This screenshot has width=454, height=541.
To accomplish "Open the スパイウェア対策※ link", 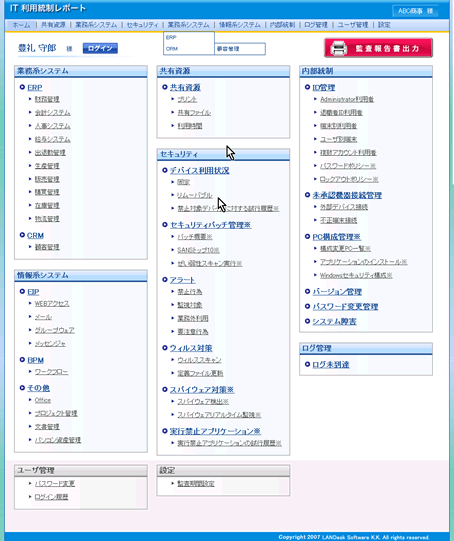I will click(202, 390).
